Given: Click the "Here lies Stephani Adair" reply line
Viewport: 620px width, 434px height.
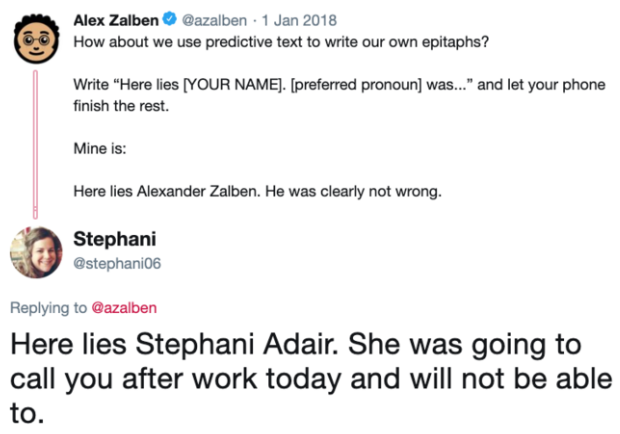Looking at the screenshot, I should pos(295,348).
